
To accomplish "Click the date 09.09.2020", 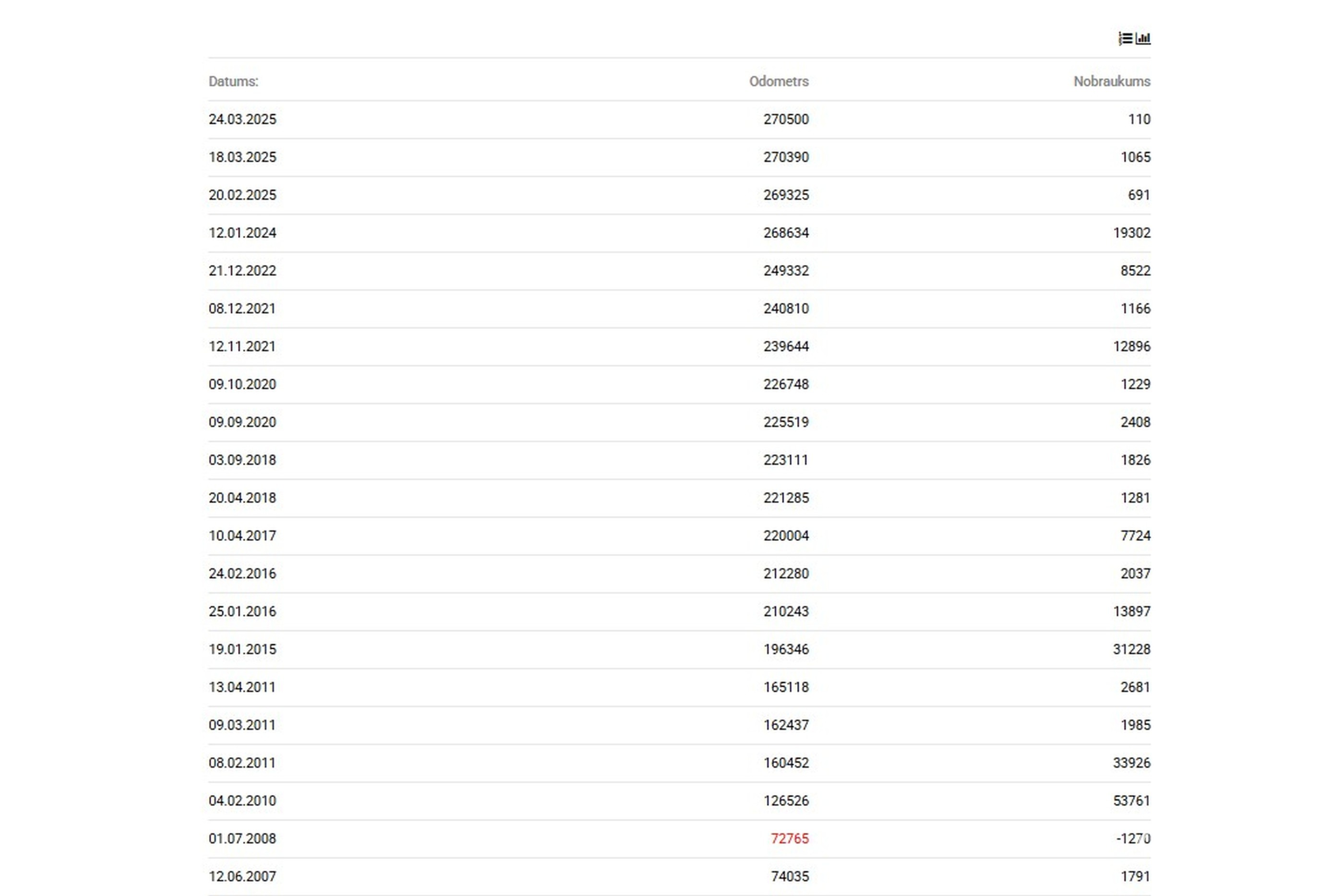I will click(242, 422).
